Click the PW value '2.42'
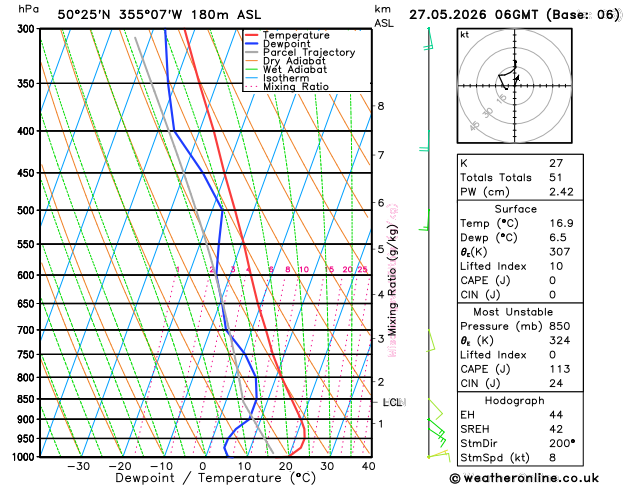629x486 pixels. click(561, 192)
